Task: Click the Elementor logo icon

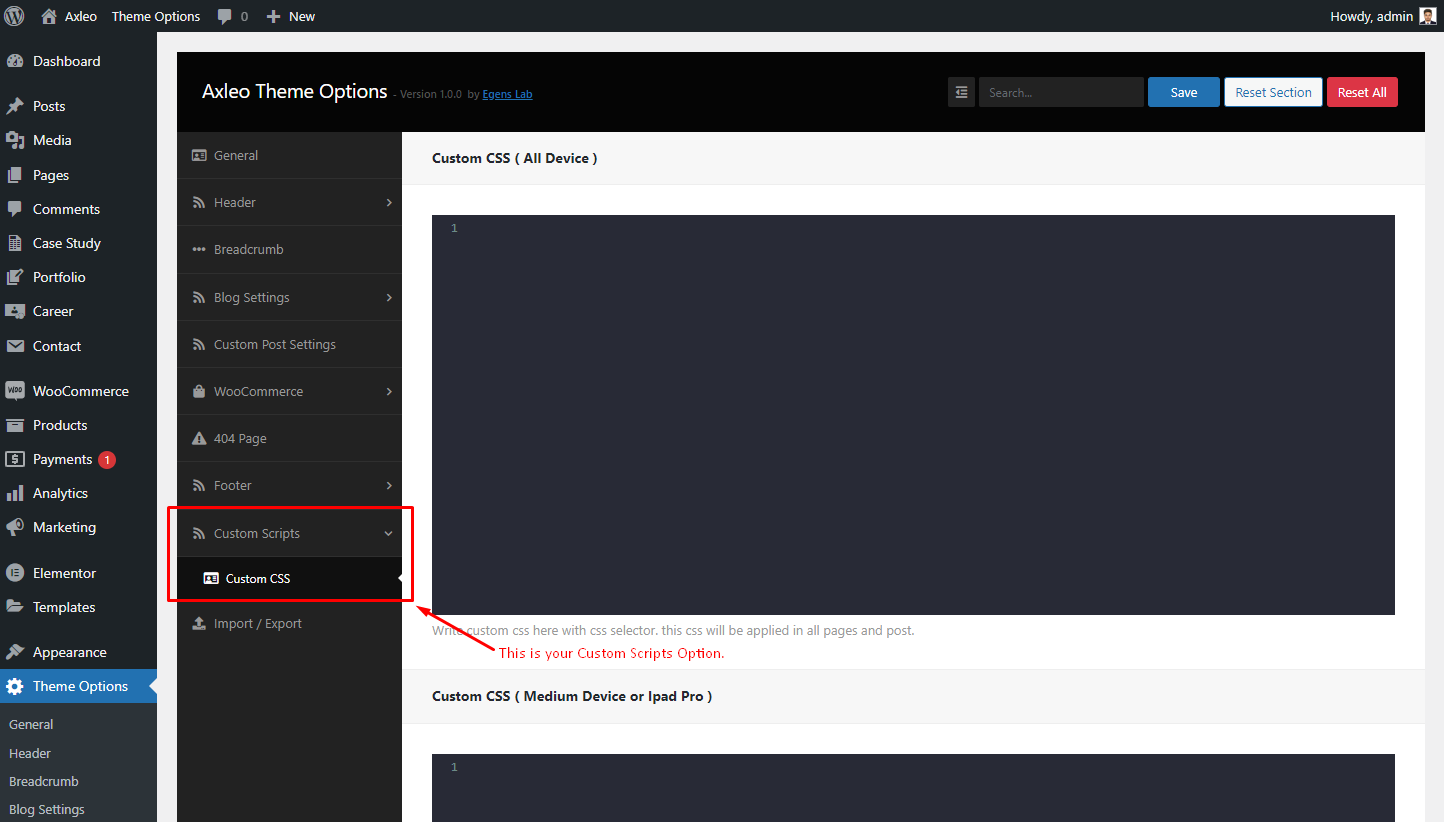Action: (x=15, y=573)
